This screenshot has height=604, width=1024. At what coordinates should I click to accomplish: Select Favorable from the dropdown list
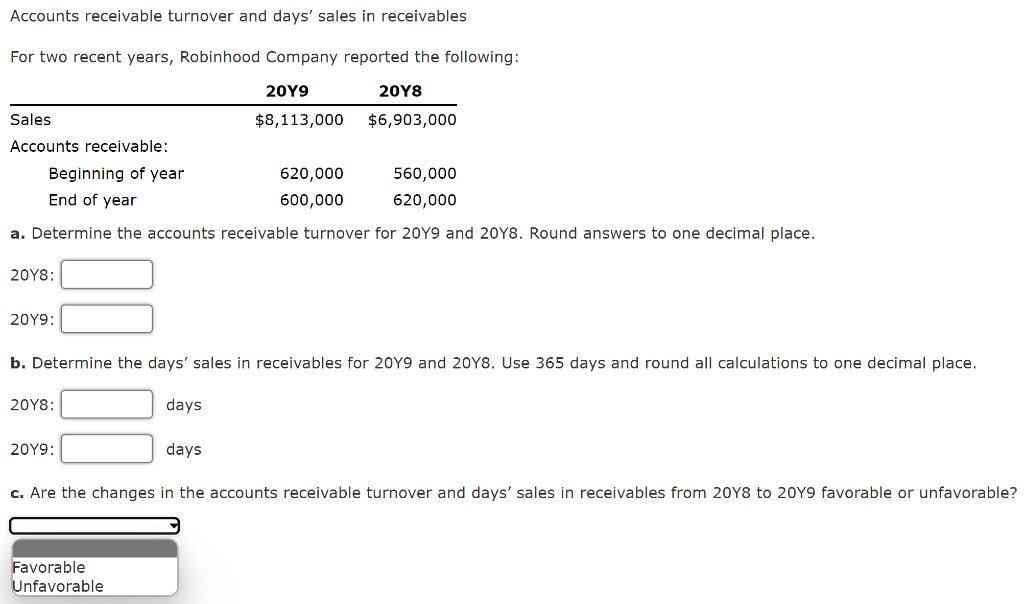click(46, 567)
